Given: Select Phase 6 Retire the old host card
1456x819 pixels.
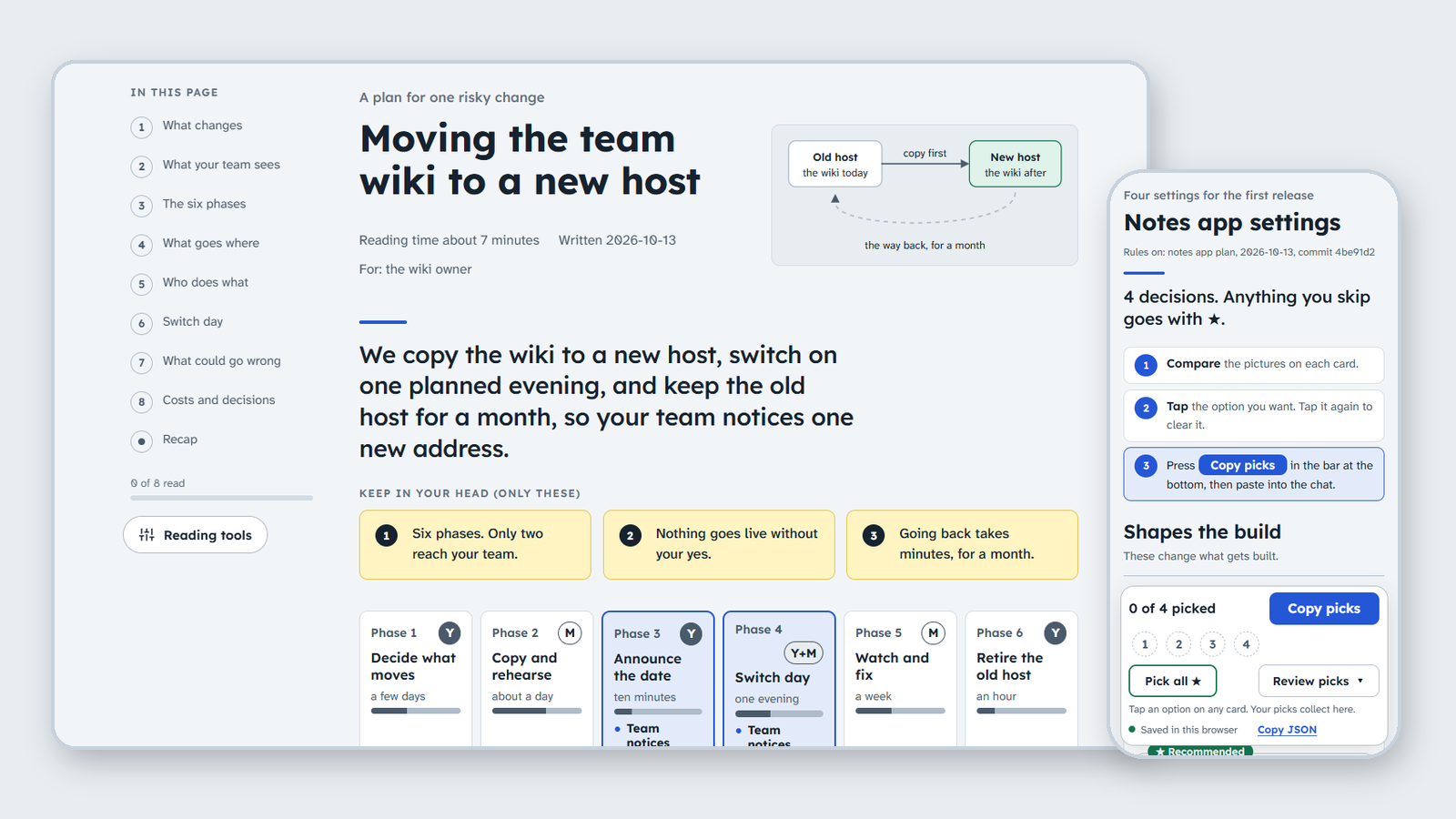Looking at the screenshot, I should pos(1021,679).
